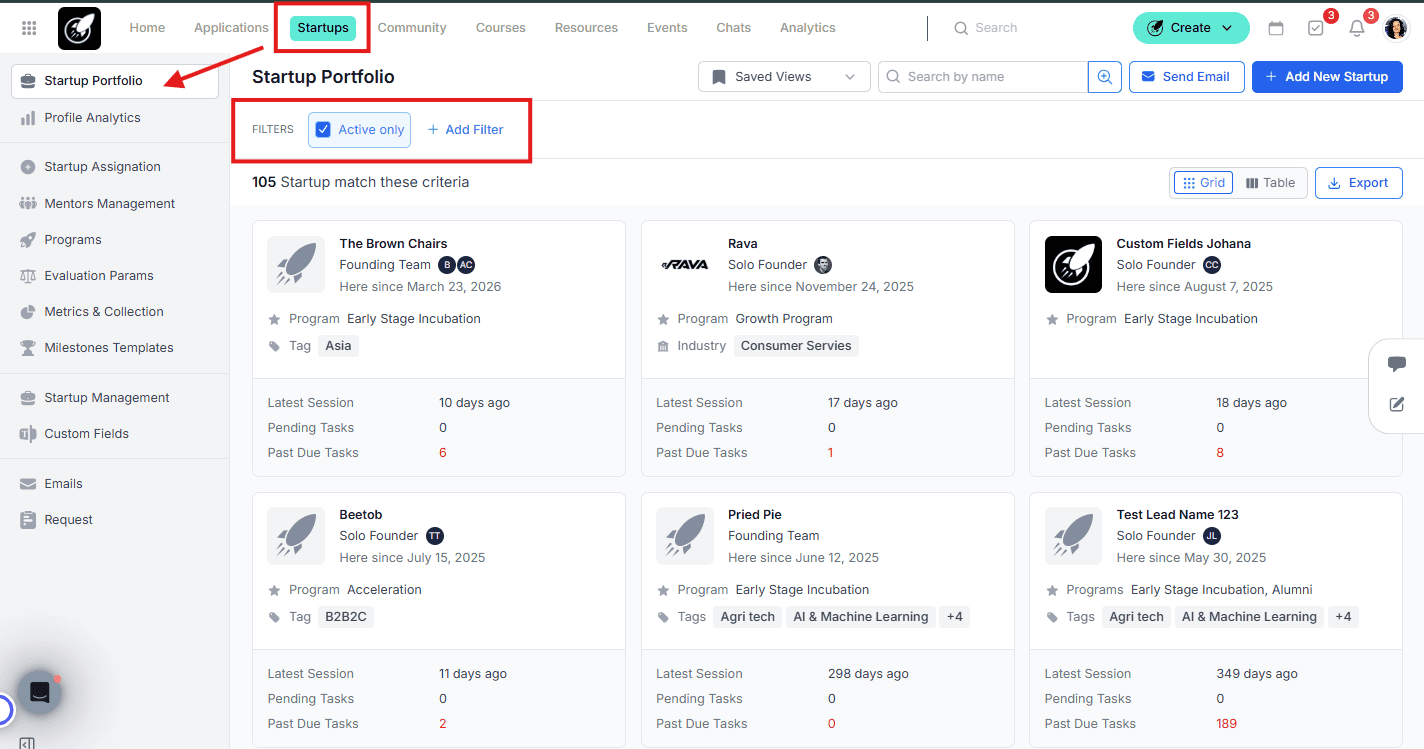Open the Chats tab
Screen dimensions: 1424x749
[x=734, y=28]
